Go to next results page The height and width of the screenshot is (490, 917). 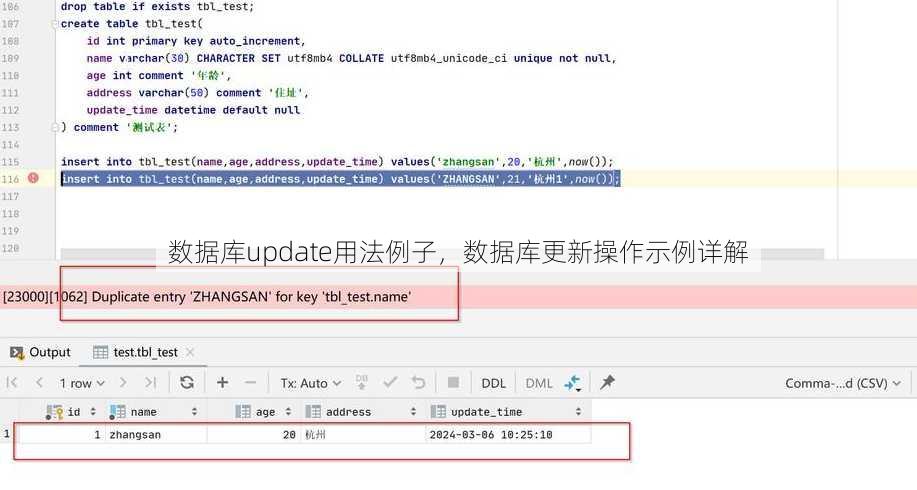(x=123, y=383)
